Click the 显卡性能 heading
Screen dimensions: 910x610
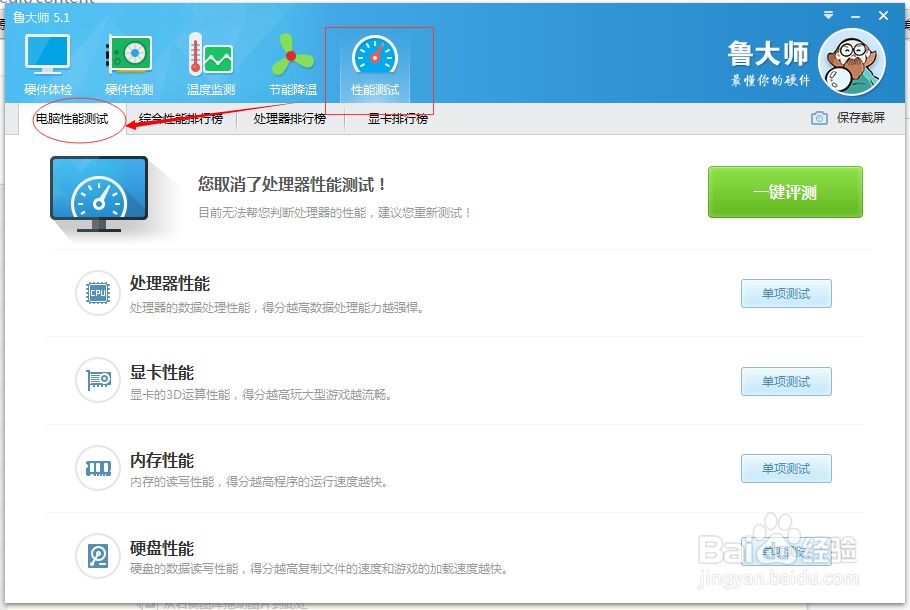162,373
